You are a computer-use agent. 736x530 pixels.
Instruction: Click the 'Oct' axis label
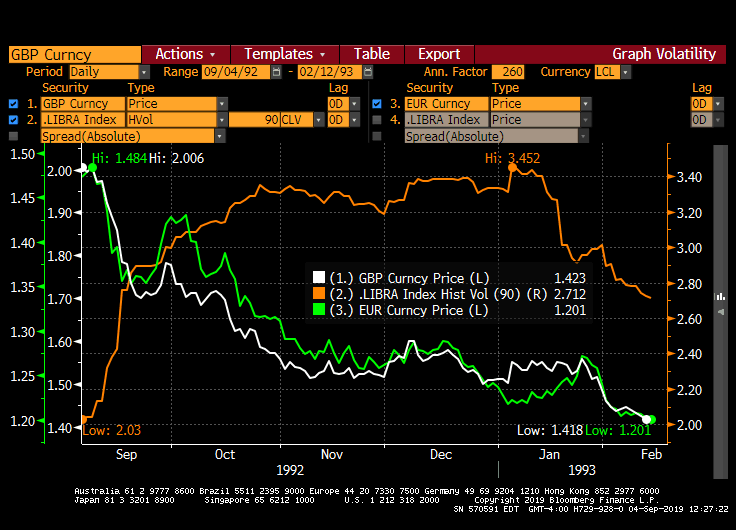225,454
